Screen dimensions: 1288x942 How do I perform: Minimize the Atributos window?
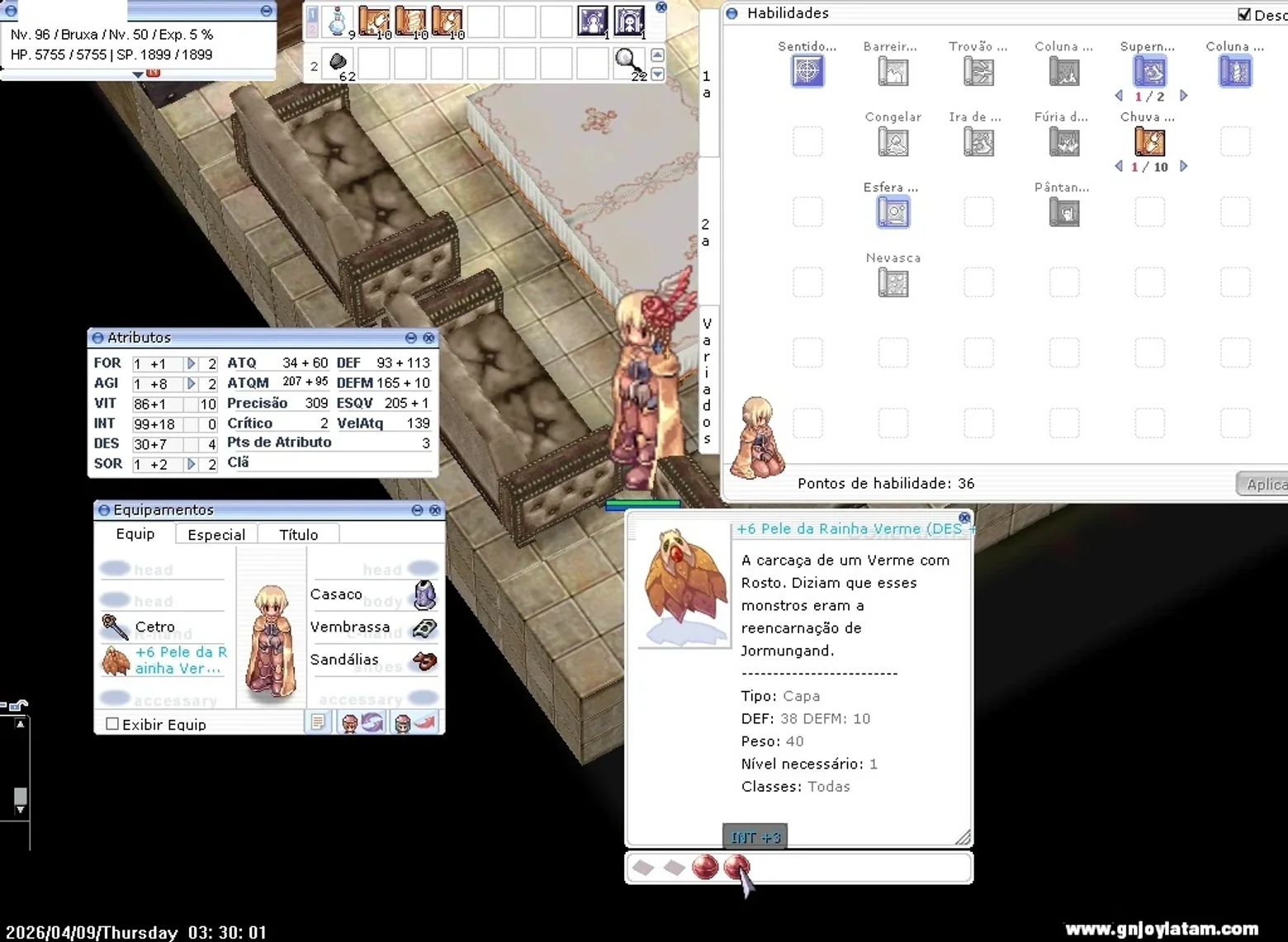(x=411, y=338)
